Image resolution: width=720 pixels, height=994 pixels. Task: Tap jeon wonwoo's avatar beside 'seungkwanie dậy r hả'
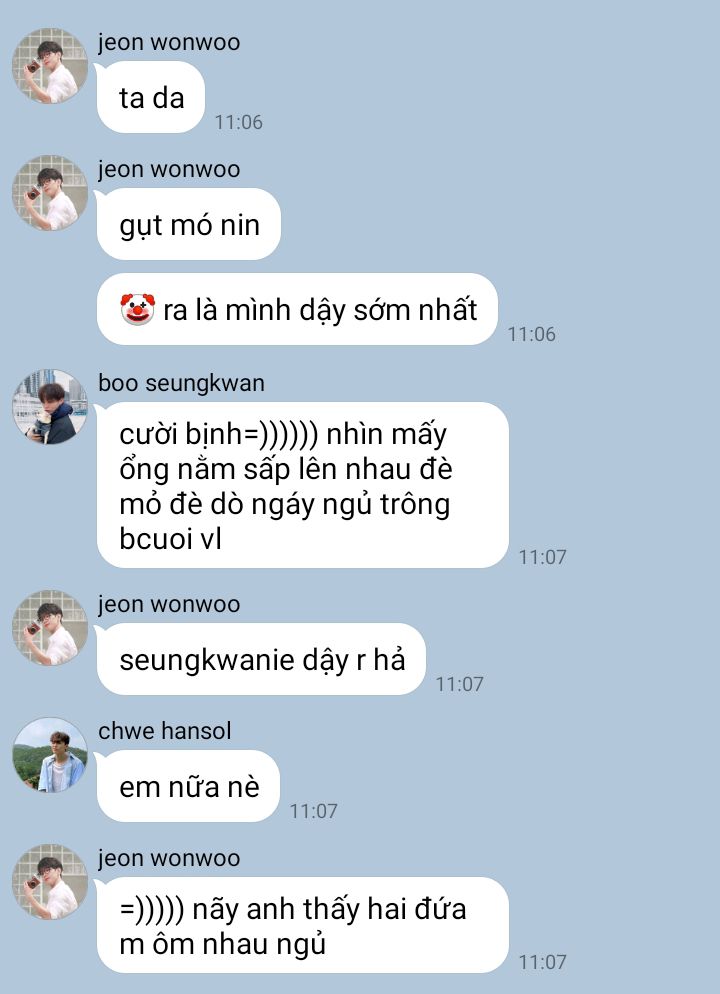coord(50,628)
